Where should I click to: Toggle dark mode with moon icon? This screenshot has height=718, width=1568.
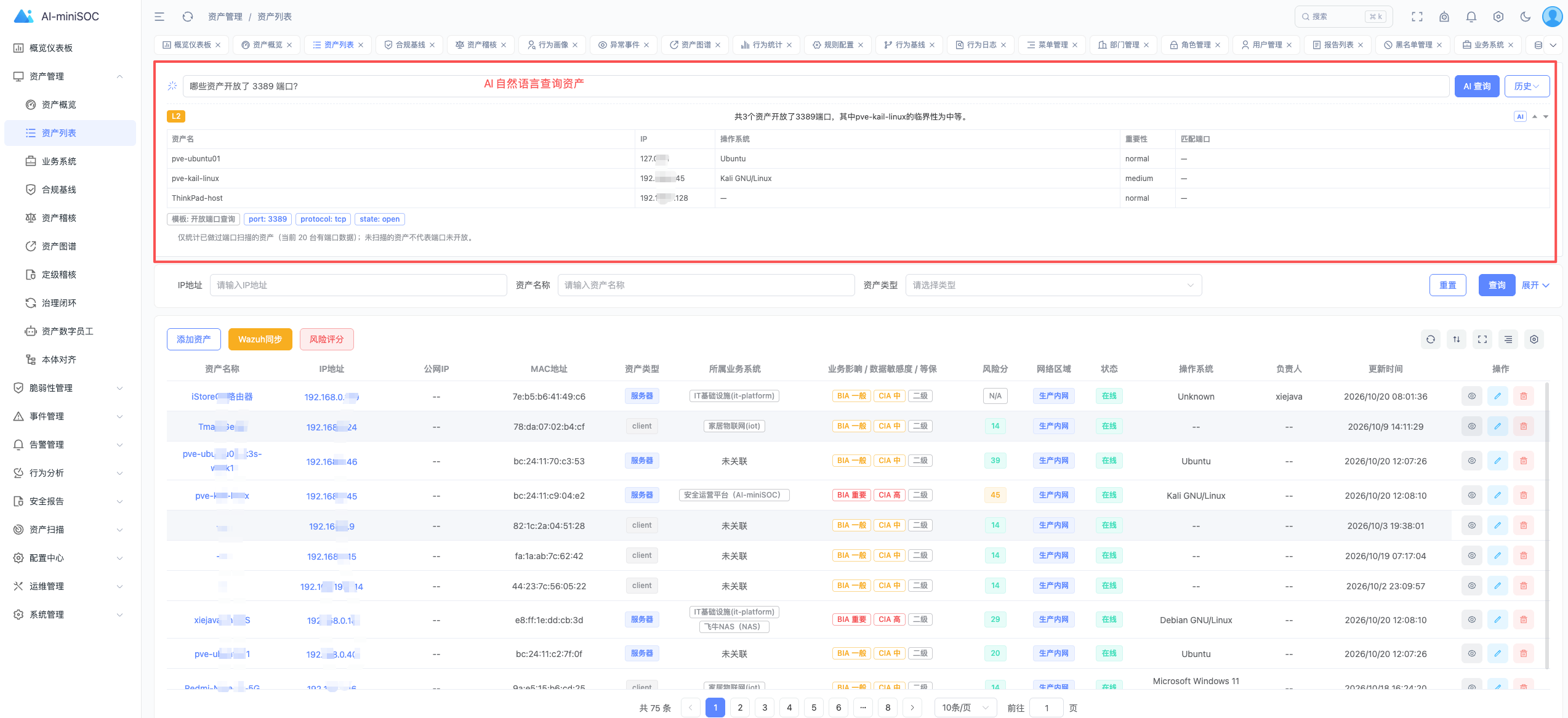pyautogui.click(x=1526, y=17)
